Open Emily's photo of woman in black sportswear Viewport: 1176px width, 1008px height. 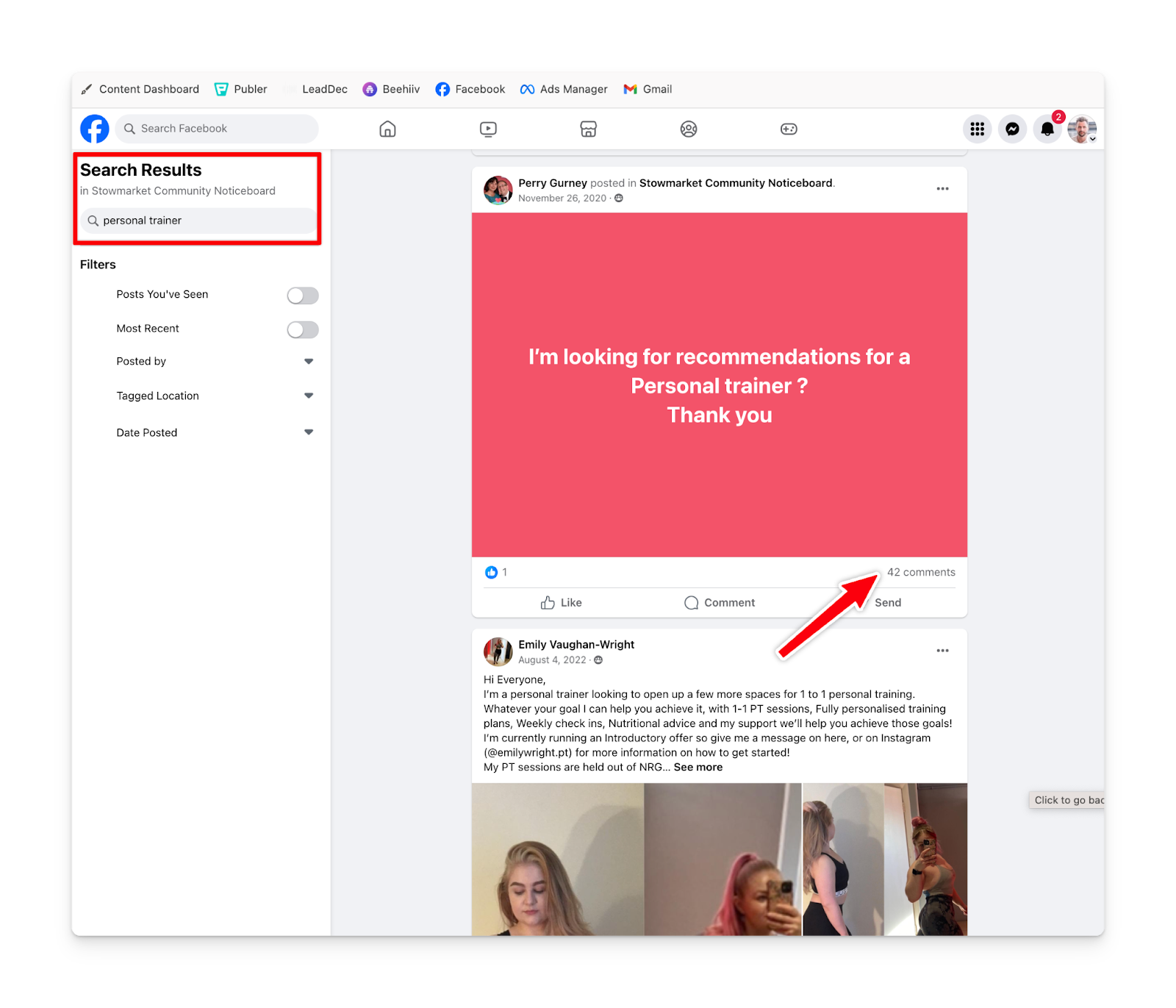click(843, 859)
